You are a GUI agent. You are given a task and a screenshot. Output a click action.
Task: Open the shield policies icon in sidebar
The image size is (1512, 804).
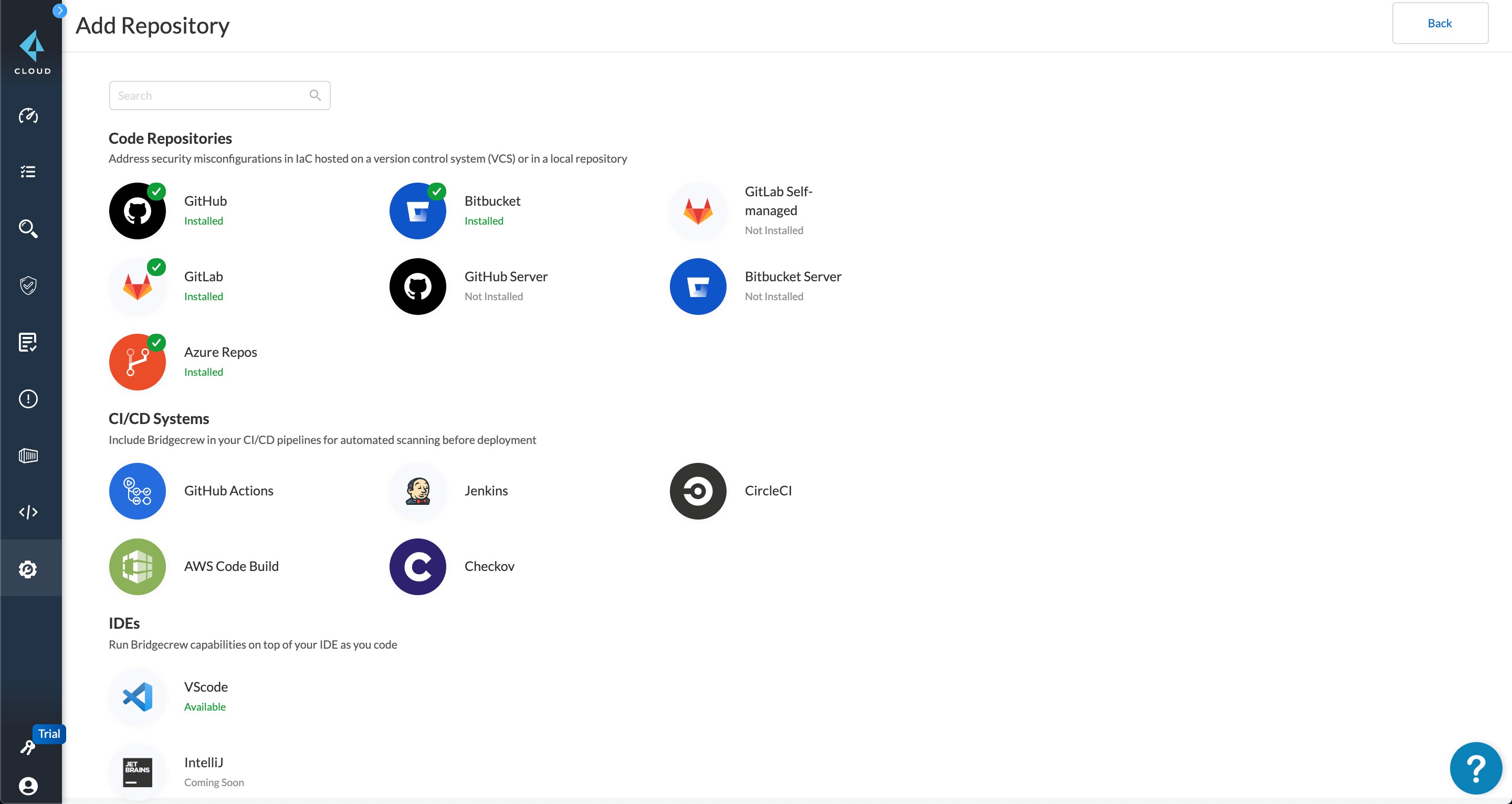[28, 286]
